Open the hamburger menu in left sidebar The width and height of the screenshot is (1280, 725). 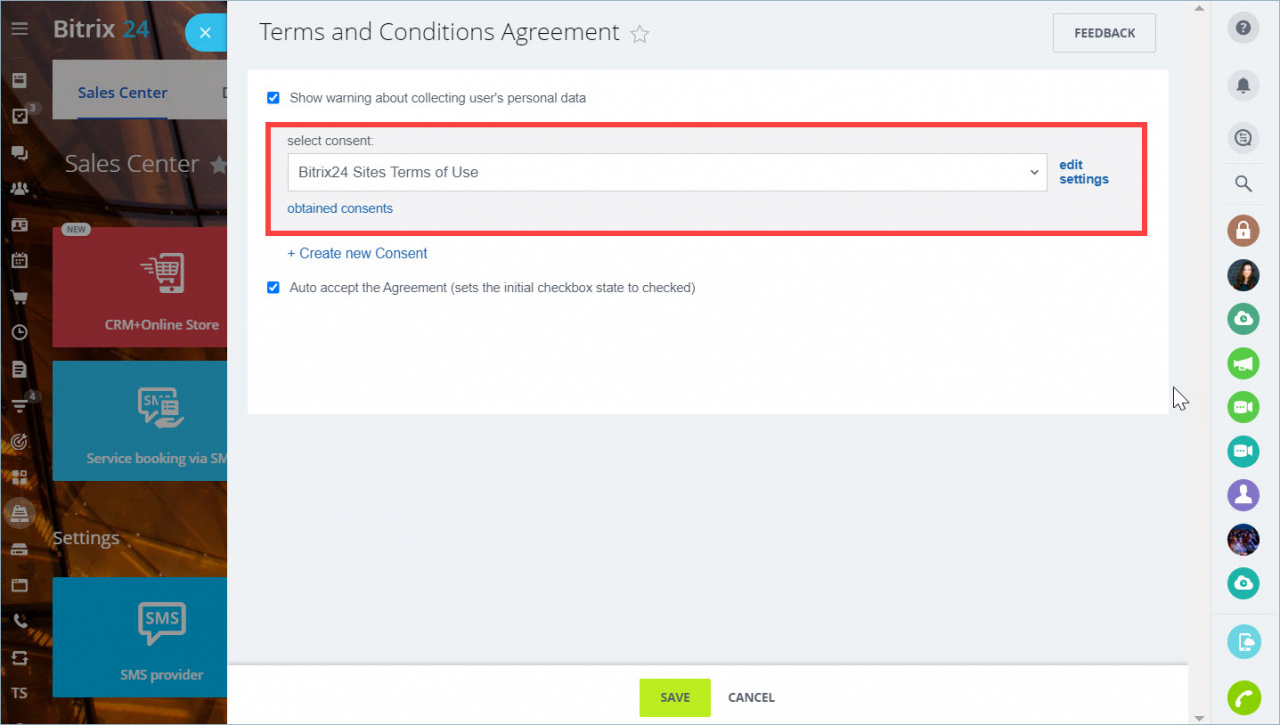(x=19, y=28)
